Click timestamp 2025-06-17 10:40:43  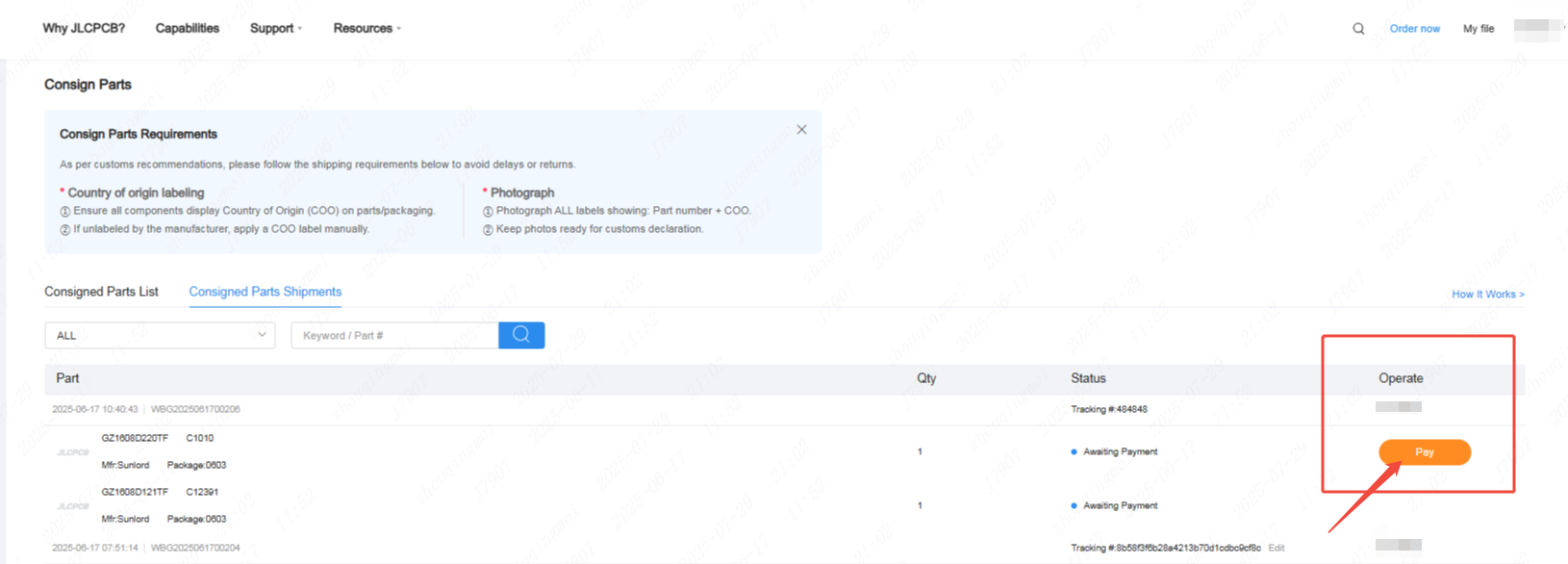pyautogui.click(x=95, y=409)
